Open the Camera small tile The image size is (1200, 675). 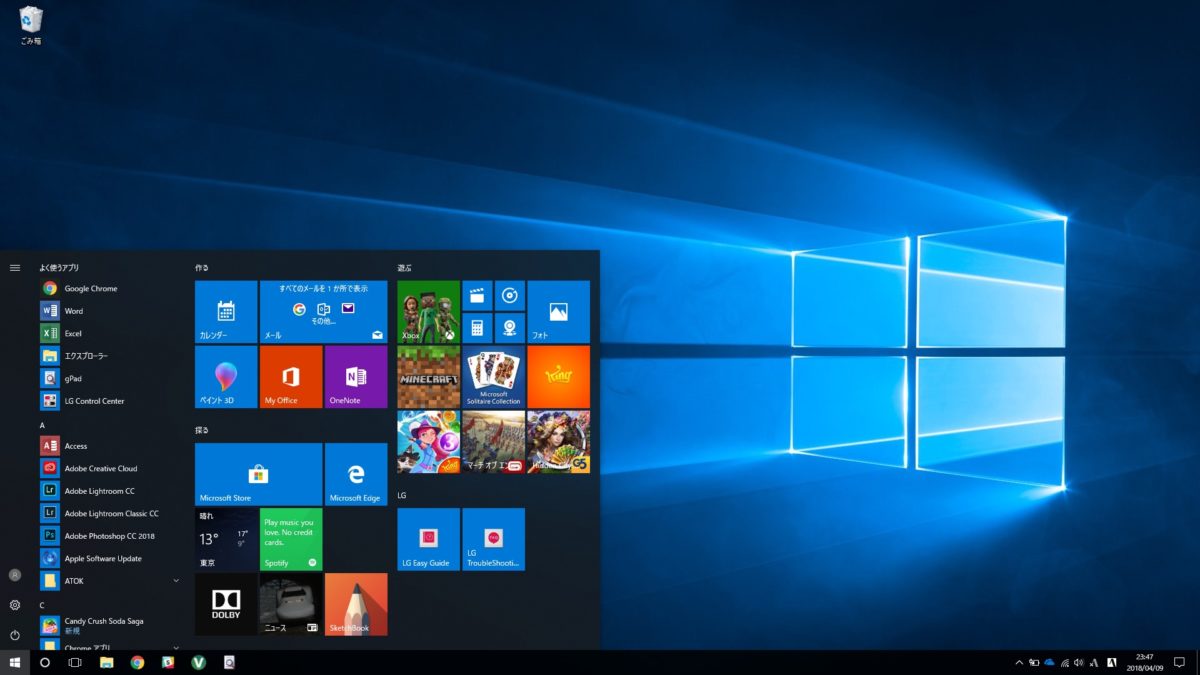pyautogui.click(x=510, y=328)
